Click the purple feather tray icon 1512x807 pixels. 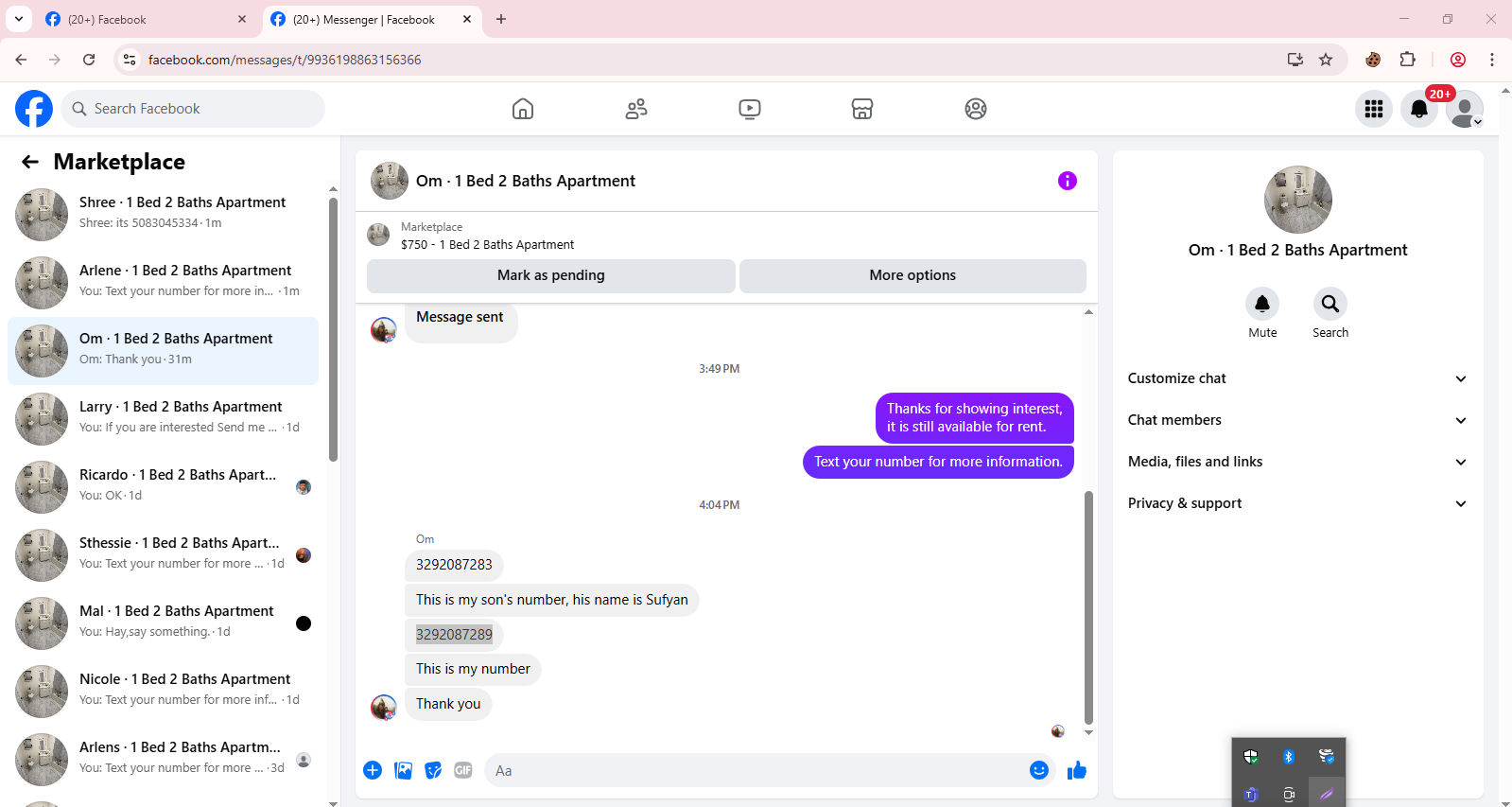(1327, 794)
